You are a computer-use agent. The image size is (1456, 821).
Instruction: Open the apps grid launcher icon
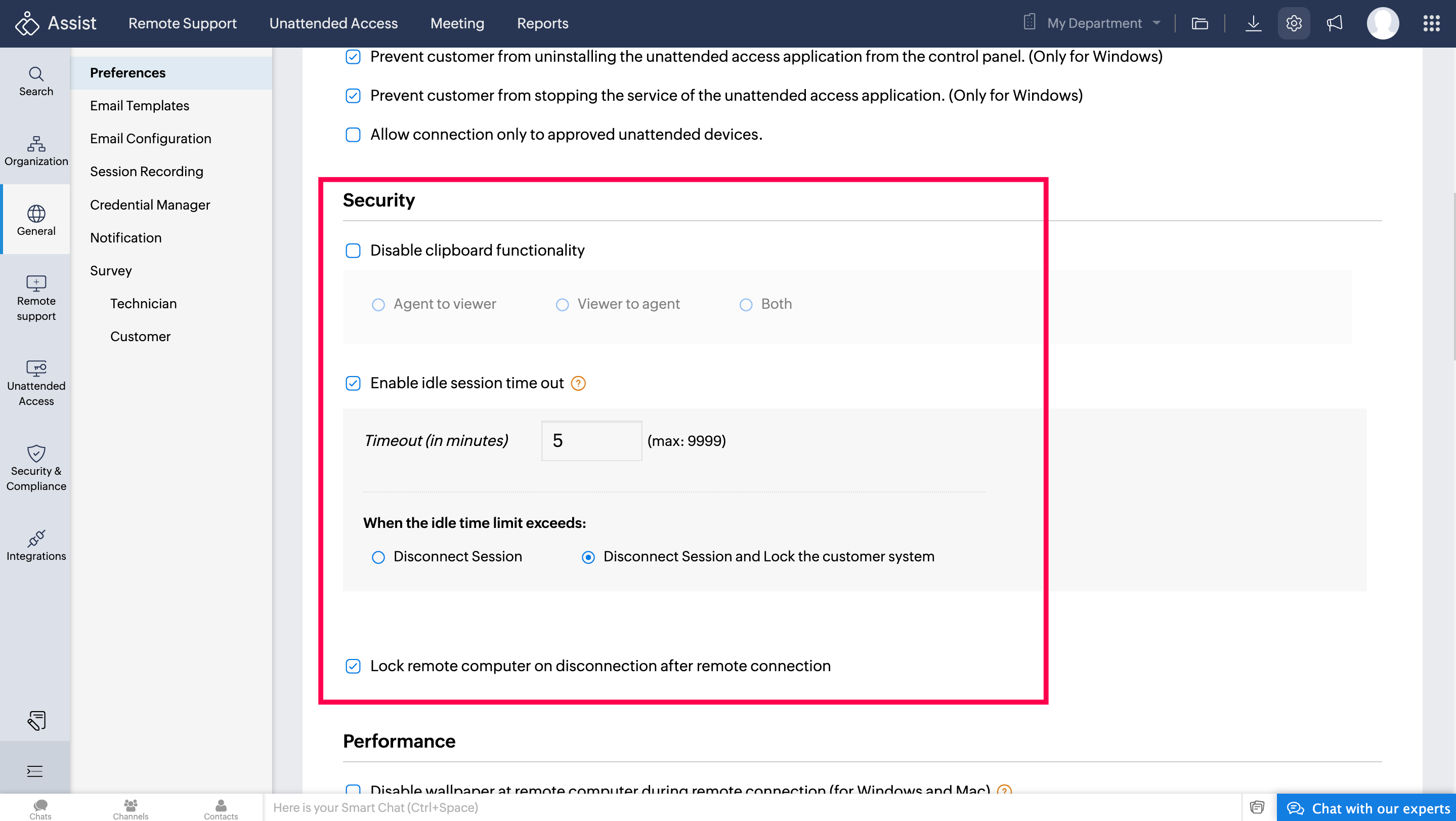[1431, 23]
